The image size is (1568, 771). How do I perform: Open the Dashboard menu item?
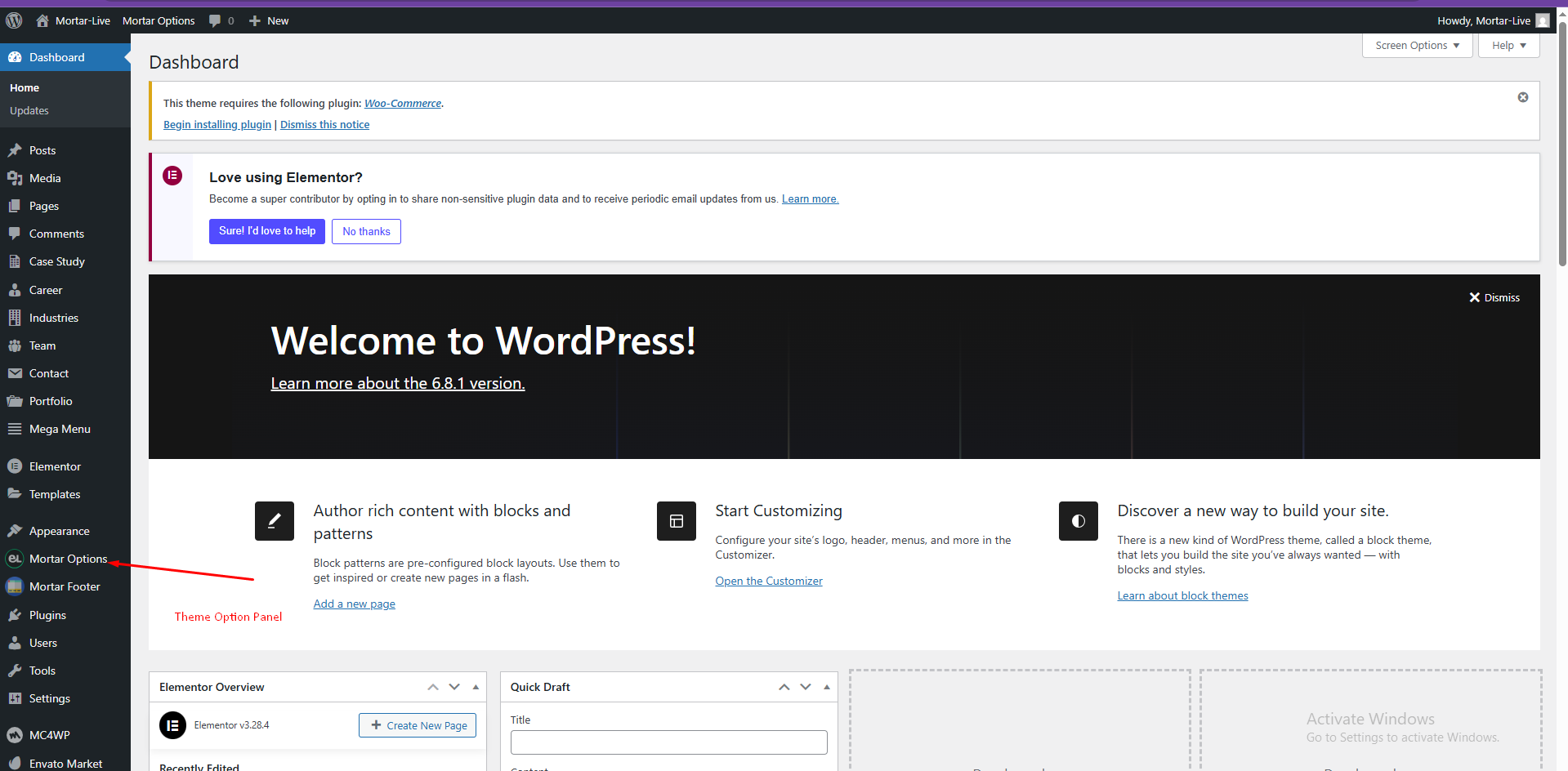pyautogui.click(x=65, y=57)
